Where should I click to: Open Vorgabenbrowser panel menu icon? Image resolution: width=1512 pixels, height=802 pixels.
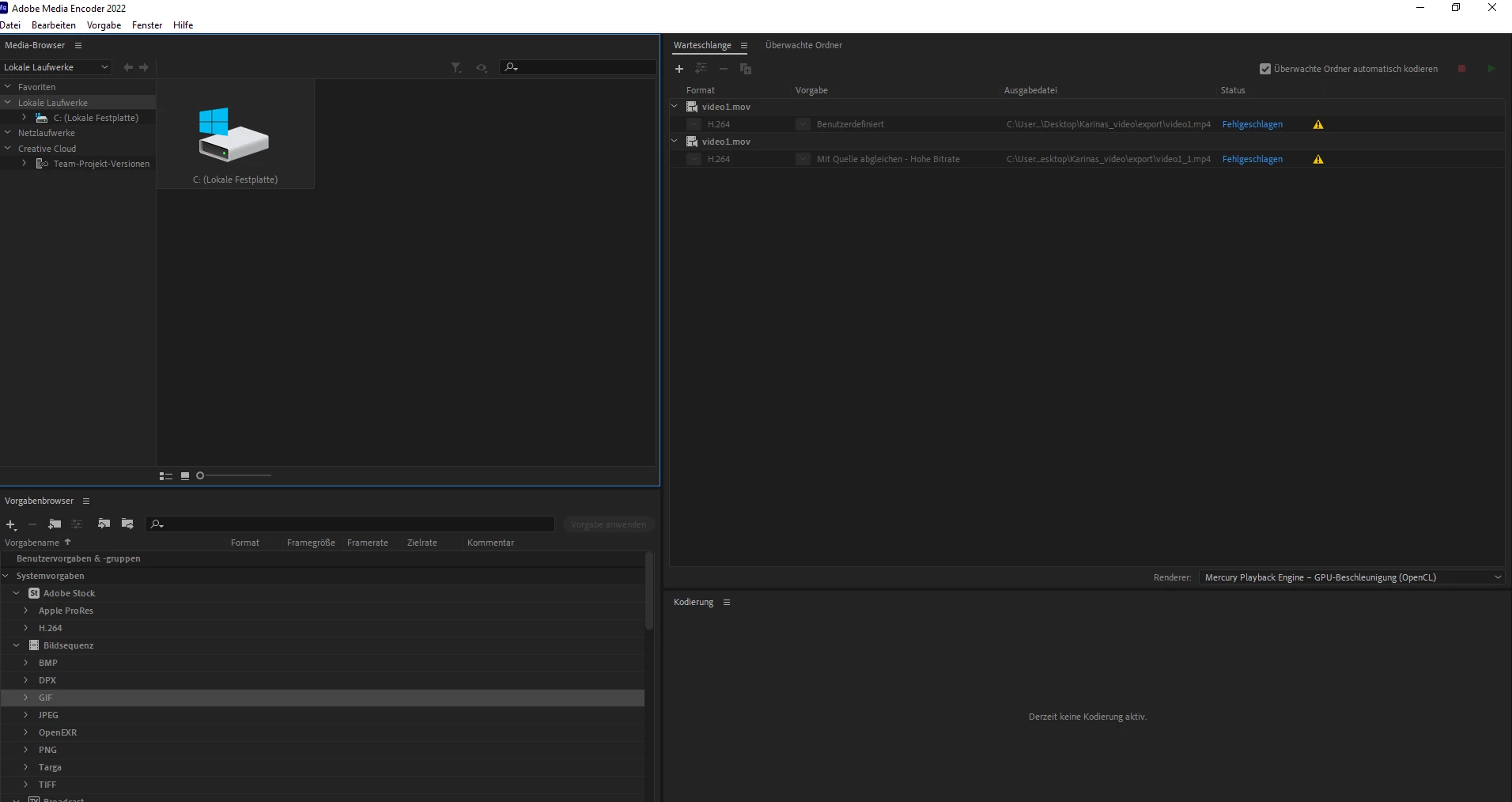point(86,501)
